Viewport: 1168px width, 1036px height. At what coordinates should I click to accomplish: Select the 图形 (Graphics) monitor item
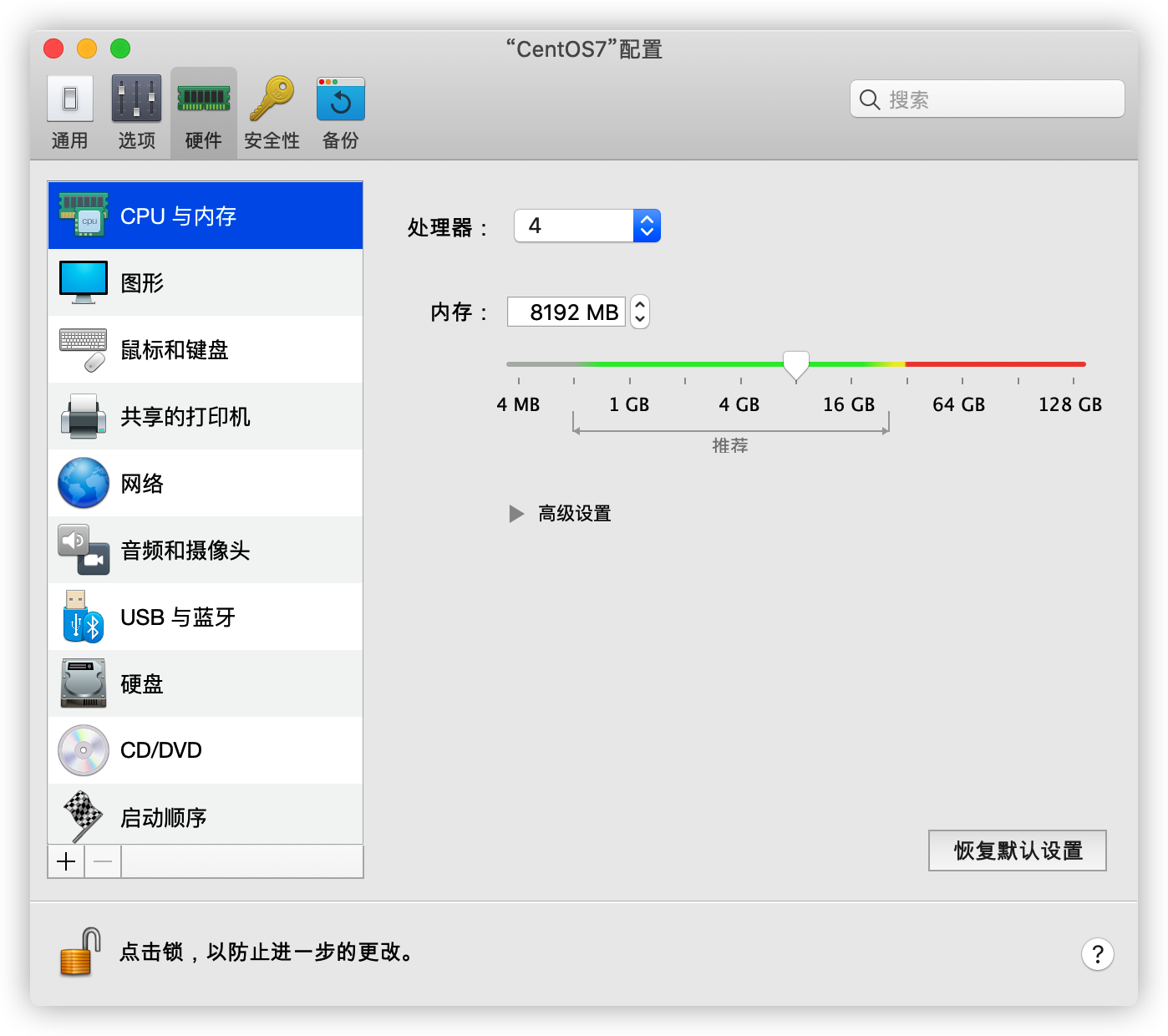click(206, 282)
